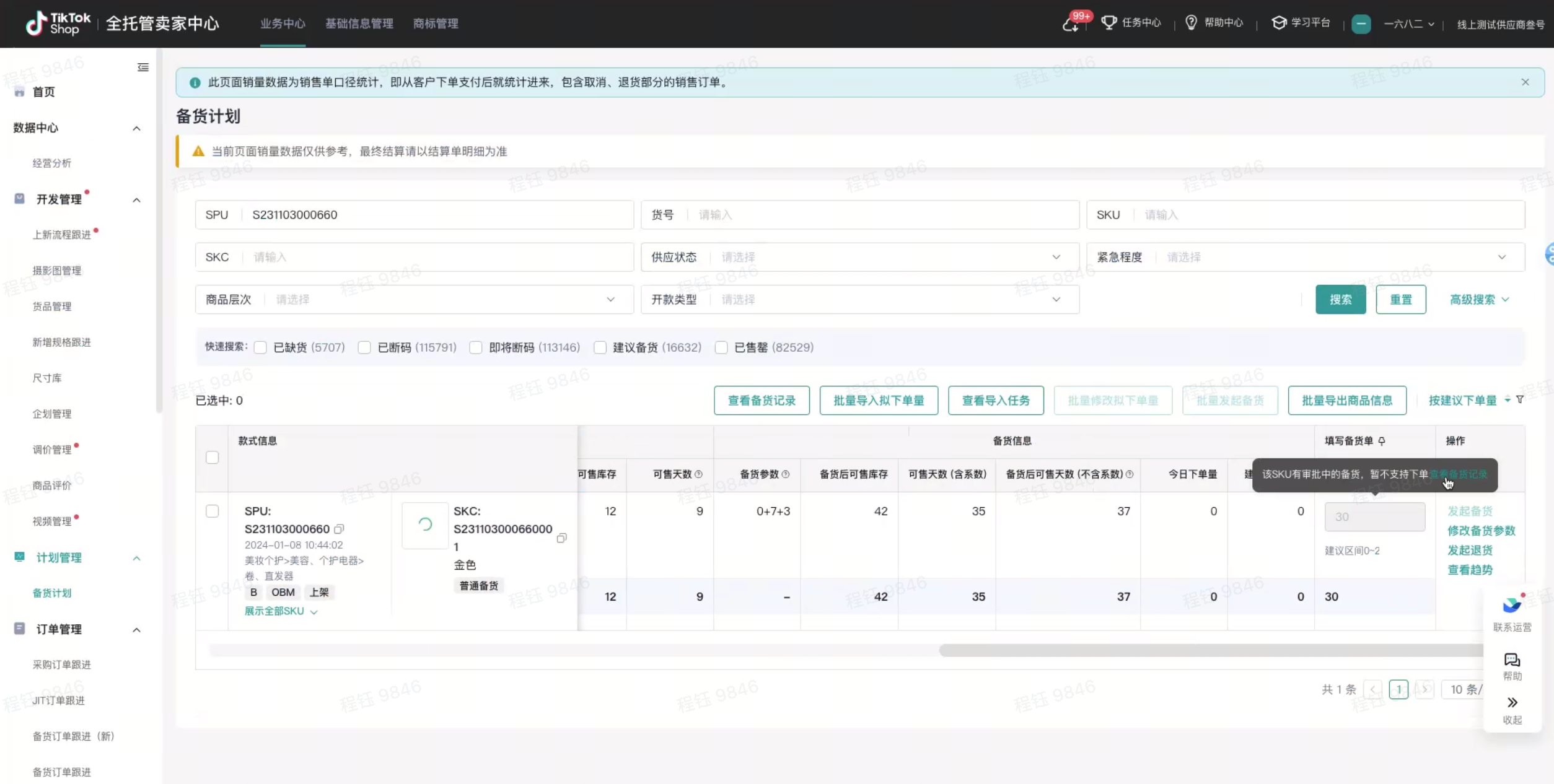The width and height of the screenshot is (1554, 784).
Task: Check the 已售罄 quick search box
Action: tap(721, 347)
